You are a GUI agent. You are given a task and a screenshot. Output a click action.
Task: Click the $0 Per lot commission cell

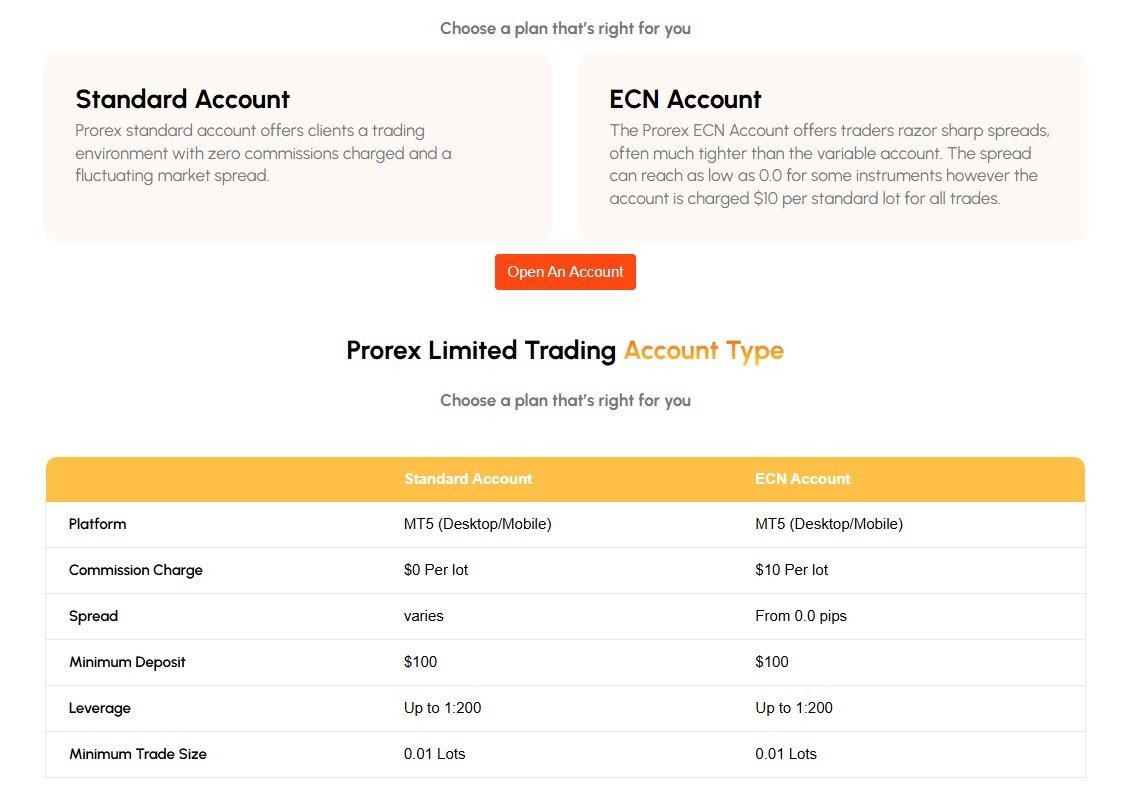pyautogui.click(x=436, y=570)
